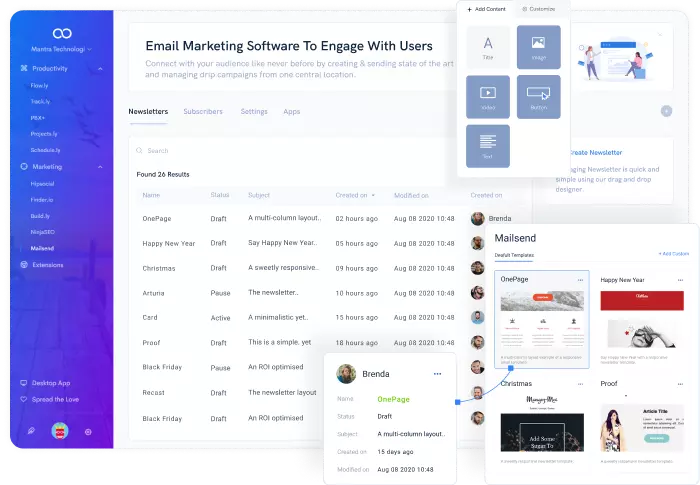Click the Add Custom link

coord(673,255)
